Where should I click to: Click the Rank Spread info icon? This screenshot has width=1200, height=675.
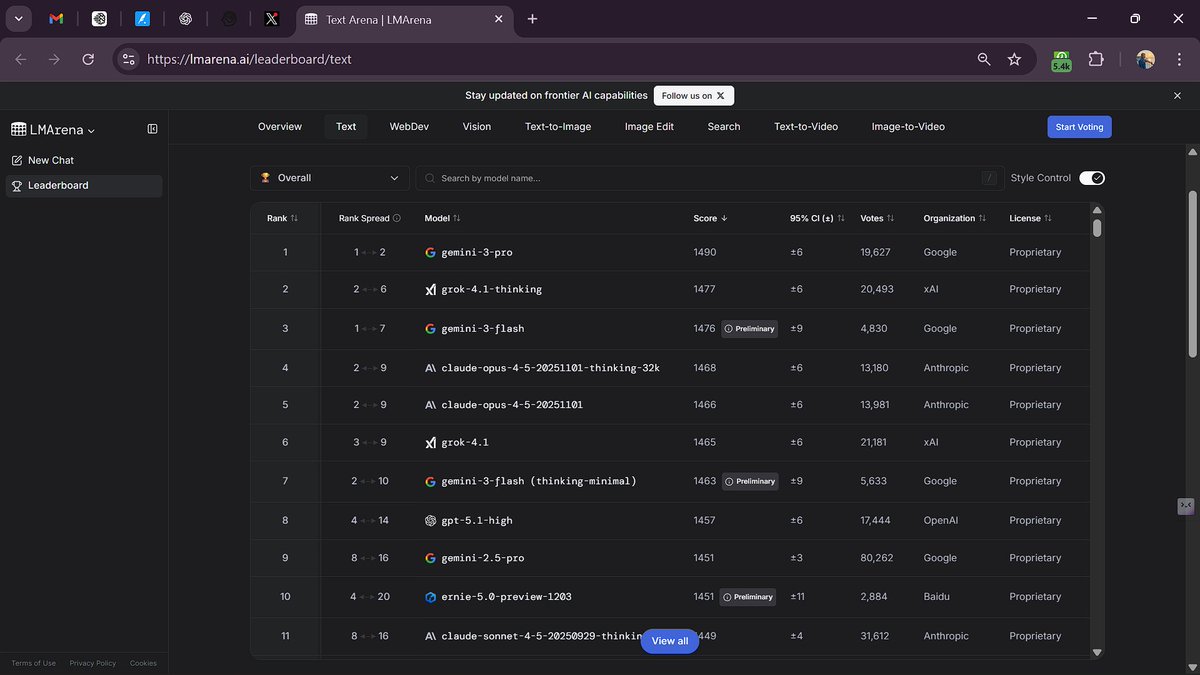397,218
